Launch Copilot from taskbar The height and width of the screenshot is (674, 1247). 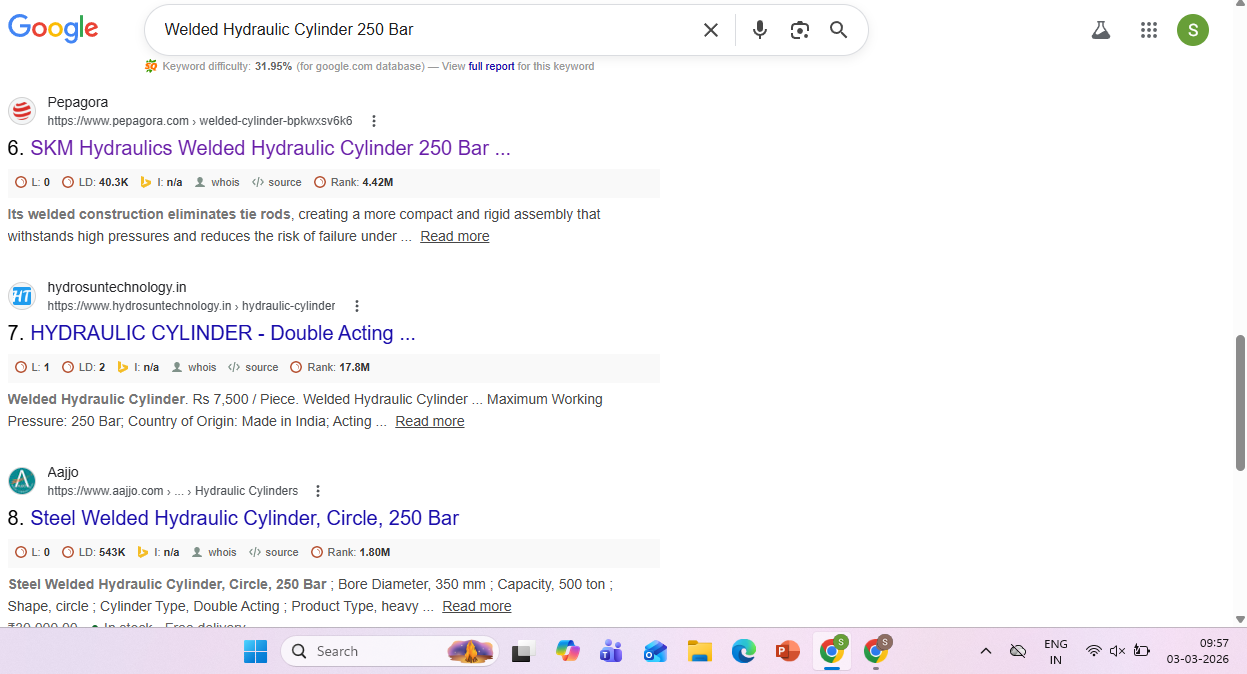(x=567, y=651)
